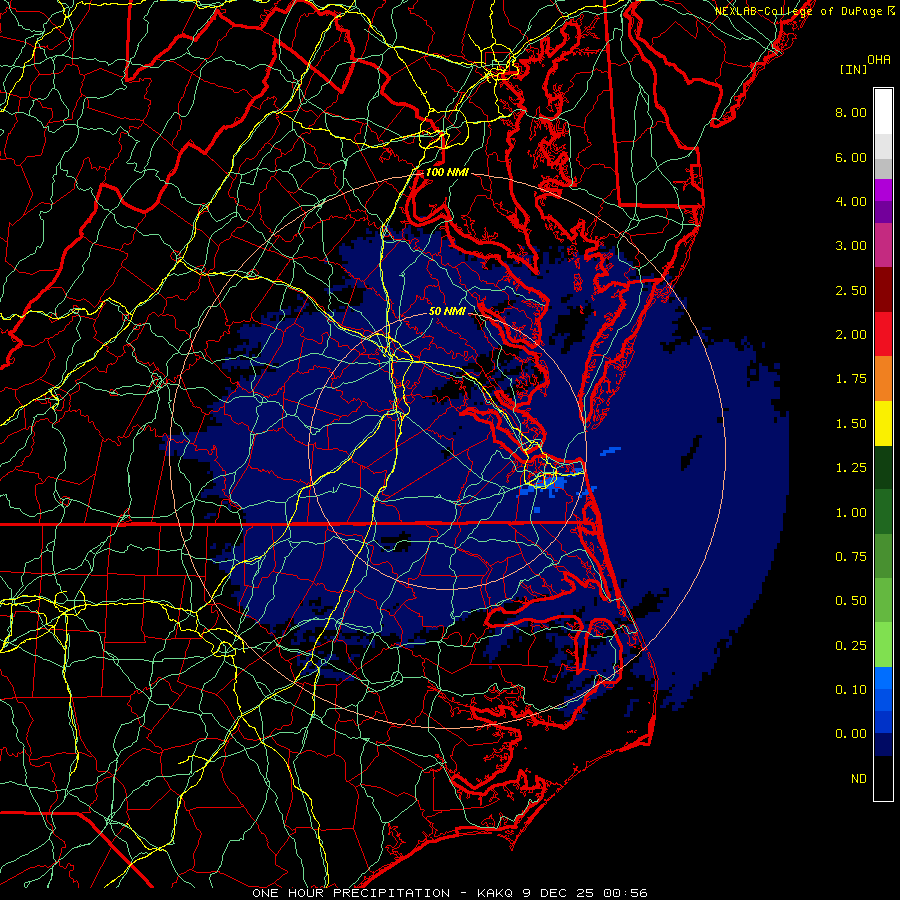Click the 2.50 legend value
Image resolution: width=900 pixels, height=900 pixels.
click(x=851, y=290)
